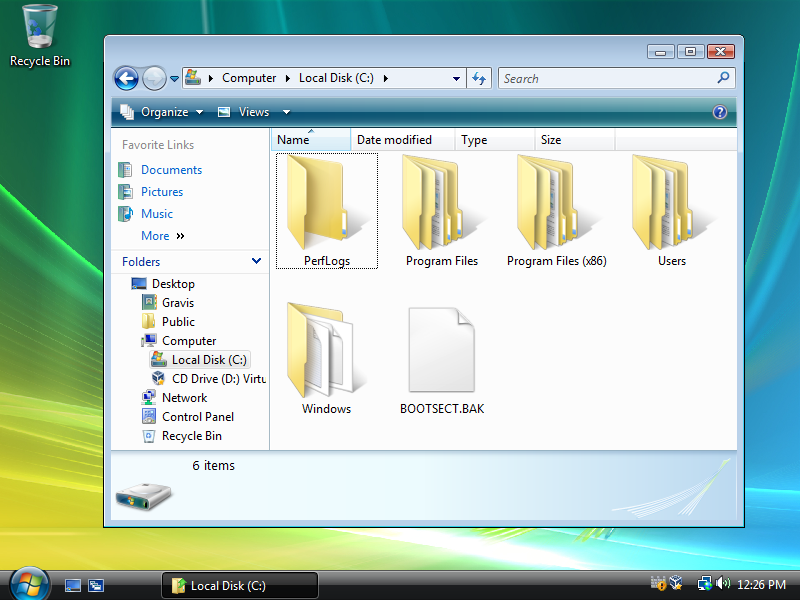The width and height of the screenshot is (800, 600).
Task: Minimize the Explorer window
Action: tap(661, 52)
